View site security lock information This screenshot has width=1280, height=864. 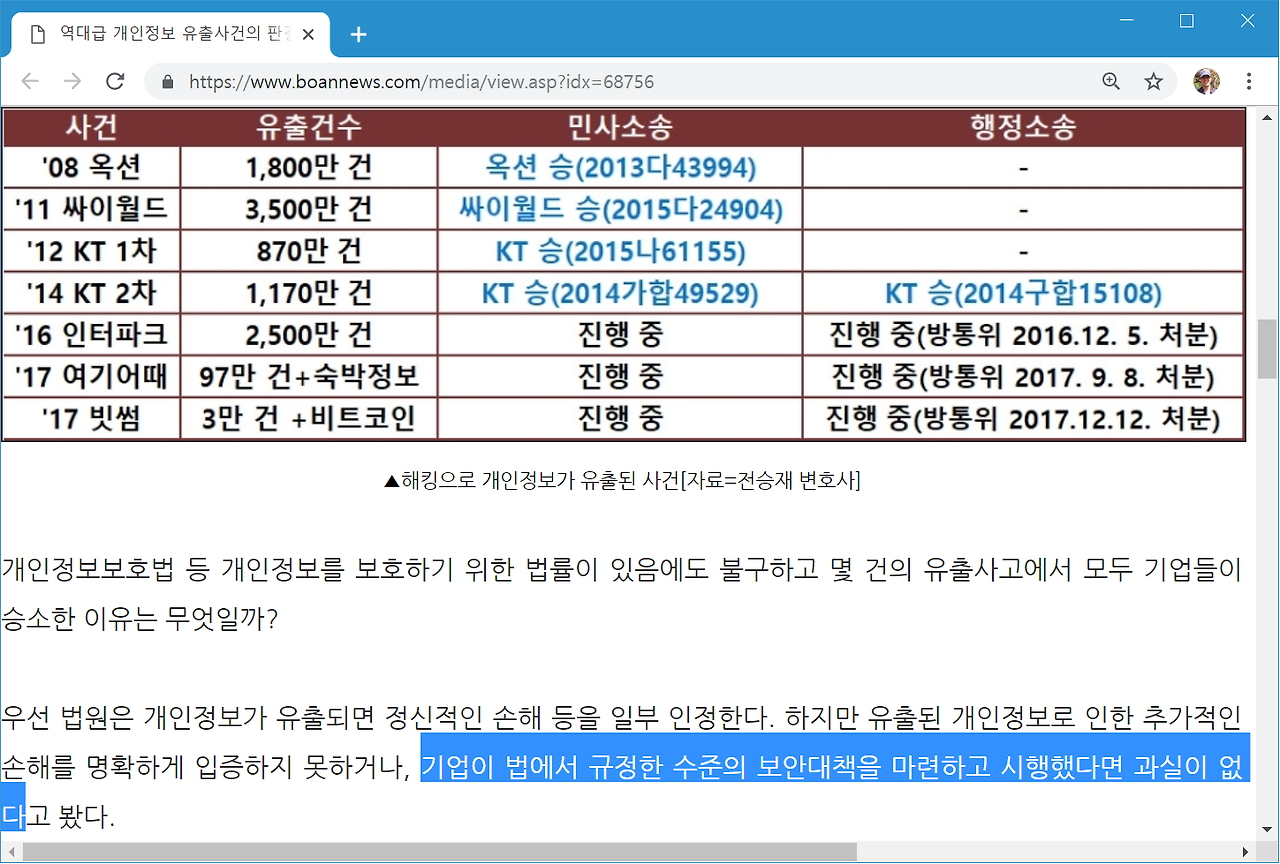click(167, 82)
